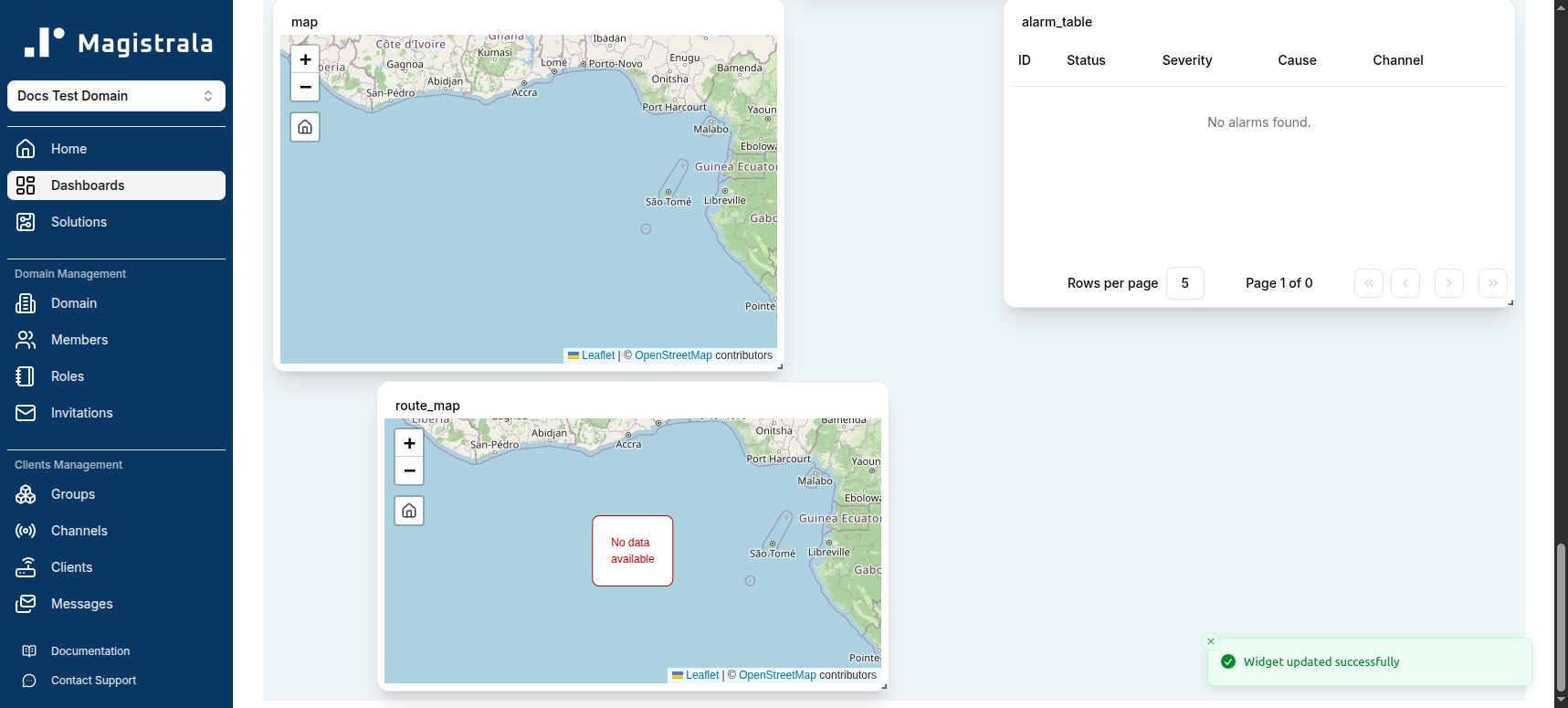Go to last page of alarms
The width and height of the screenshot is (1568, 708).
point(1493,283)
